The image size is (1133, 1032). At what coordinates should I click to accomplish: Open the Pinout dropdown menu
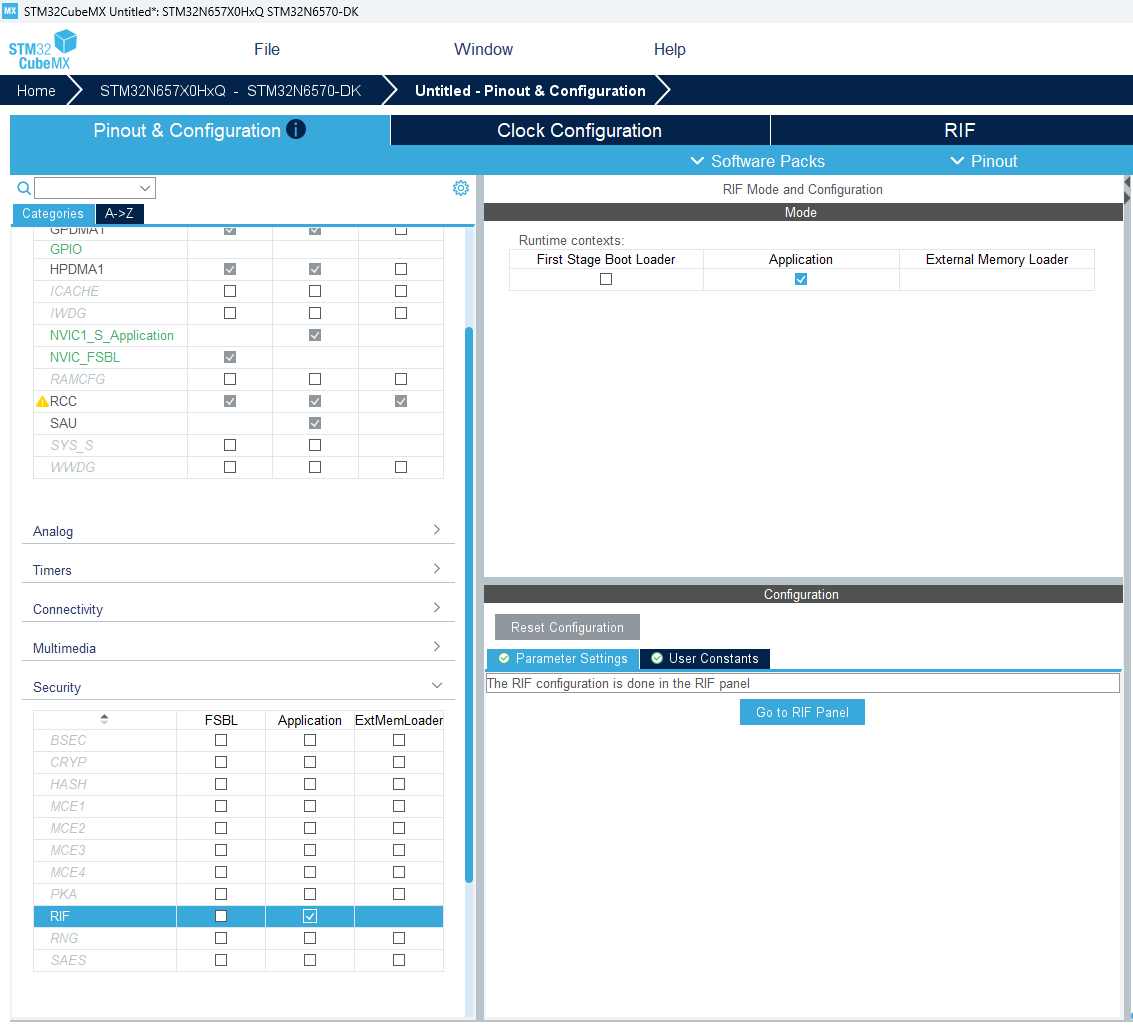pyautogui.click(x=983, y=161)
